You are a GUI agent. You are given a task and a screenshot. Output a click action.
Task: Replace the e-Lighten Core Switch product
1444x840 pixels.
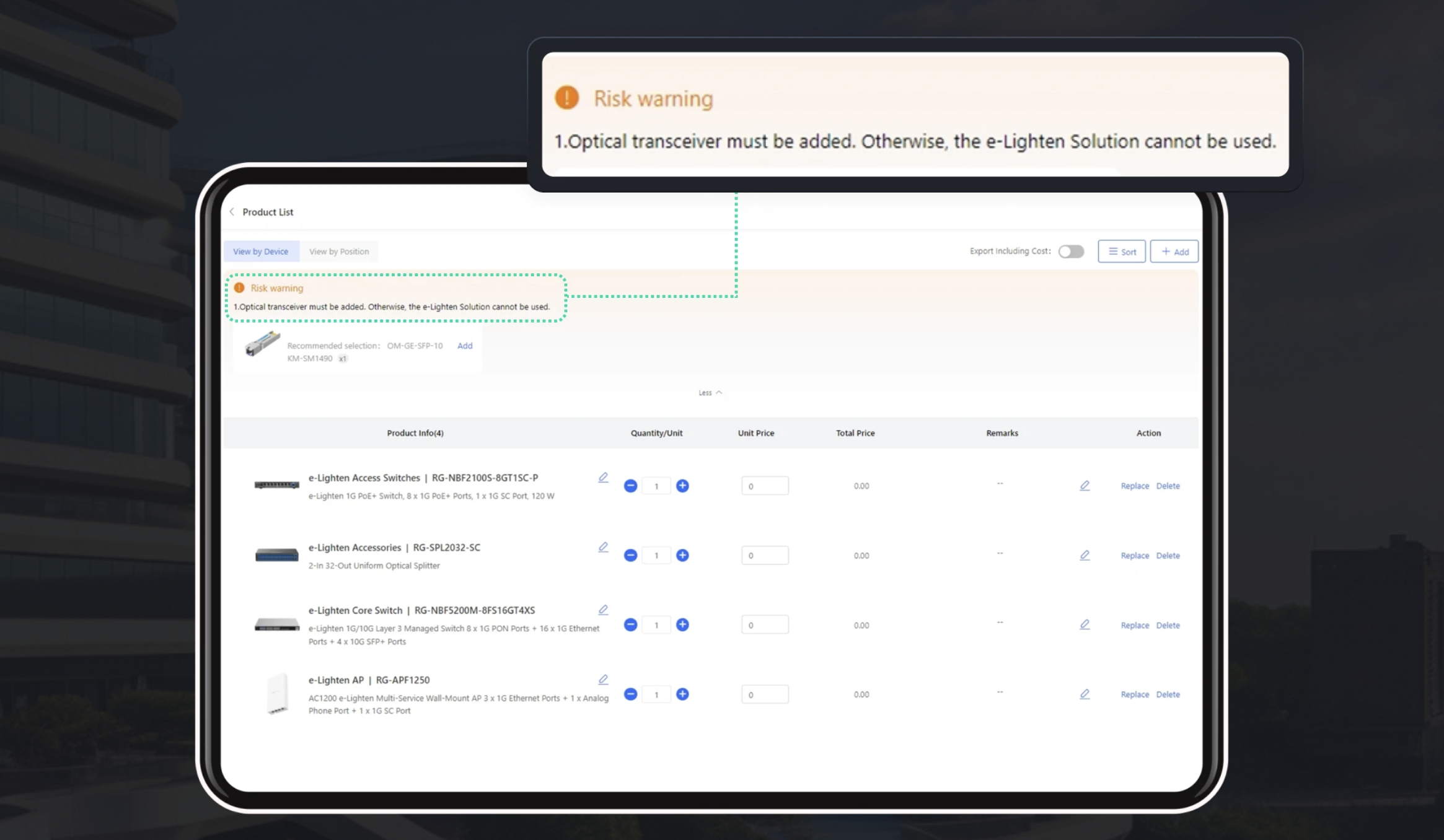click(1135, 625)
